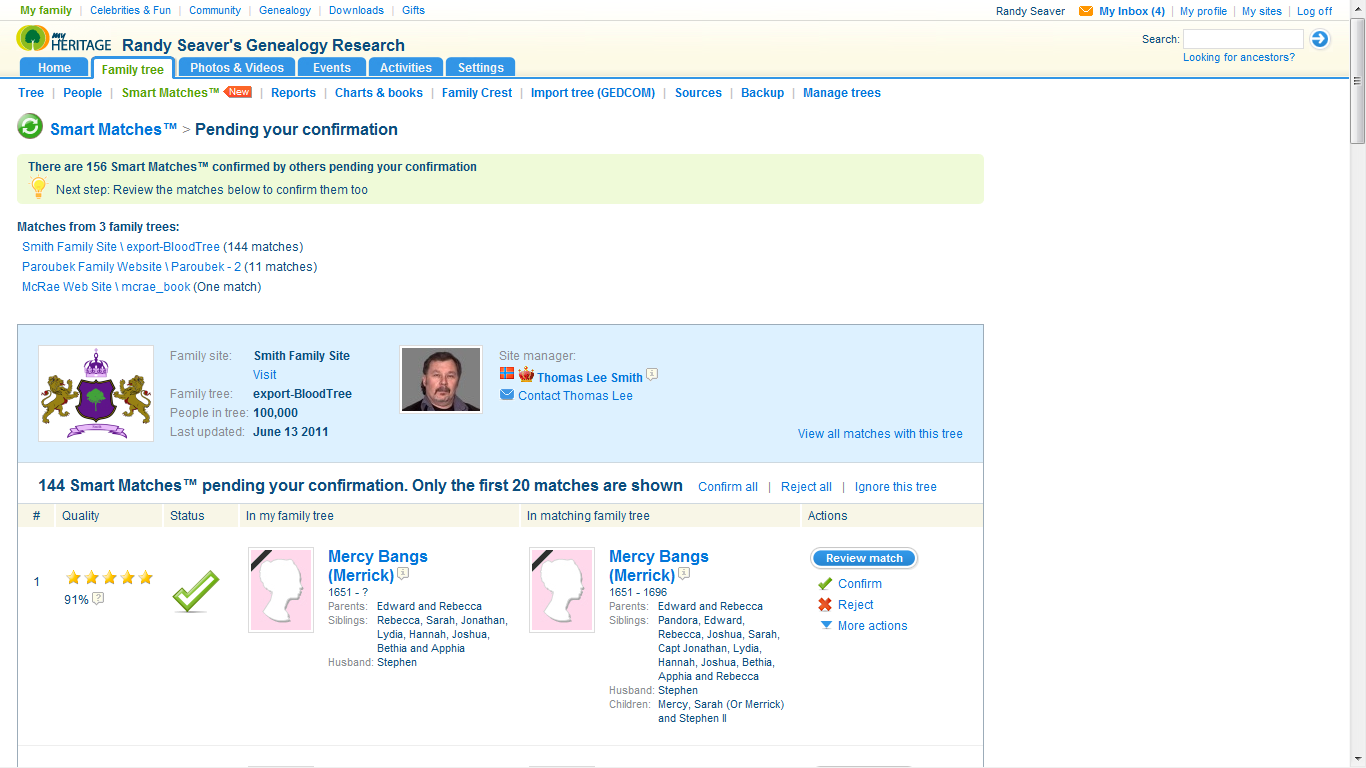Focus the Search input field
This screenshot has height=768, width=1366.
click(1243, 39)
